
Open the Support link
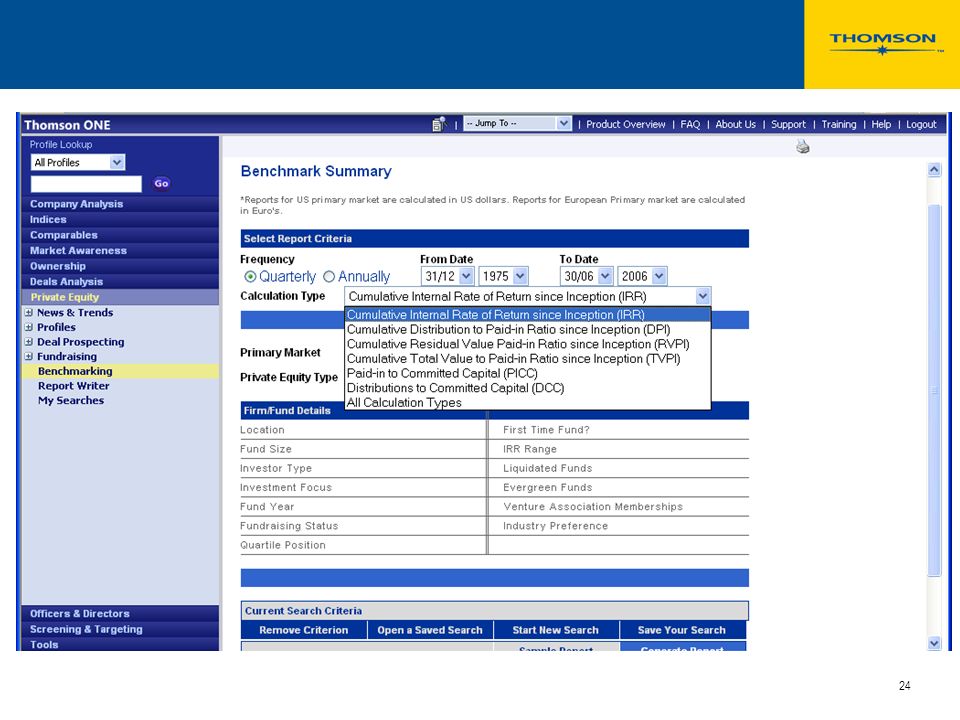[788, 124]
